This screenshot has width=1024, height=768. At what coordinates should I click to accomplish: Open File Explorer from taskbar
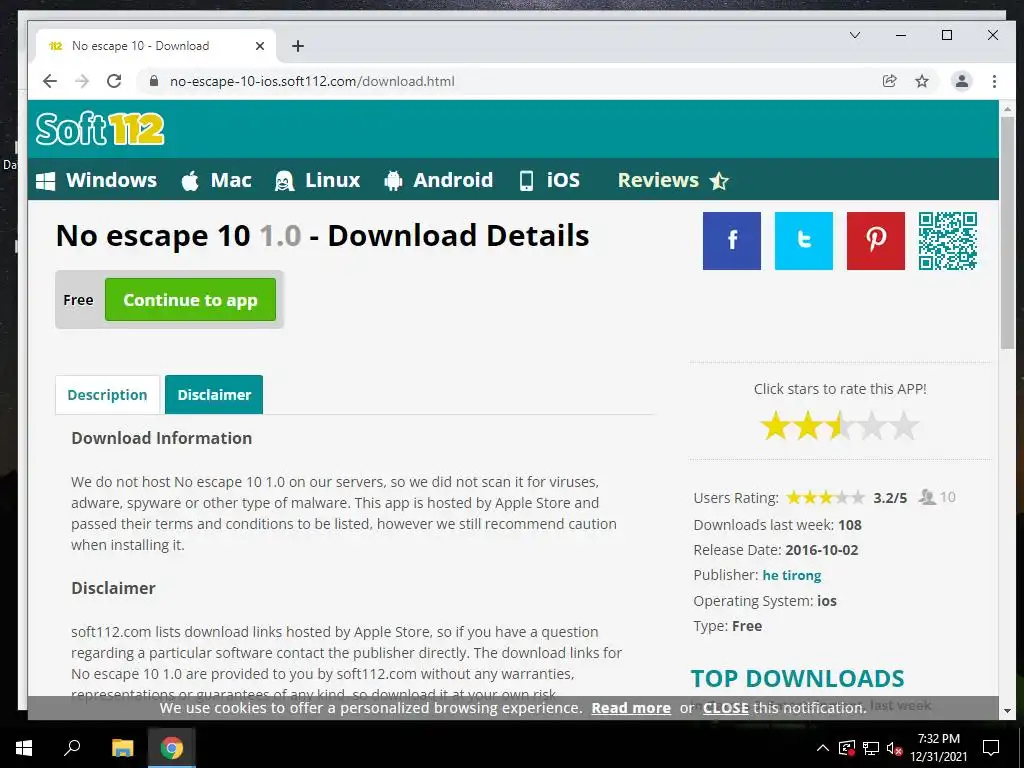coord(122,748)
